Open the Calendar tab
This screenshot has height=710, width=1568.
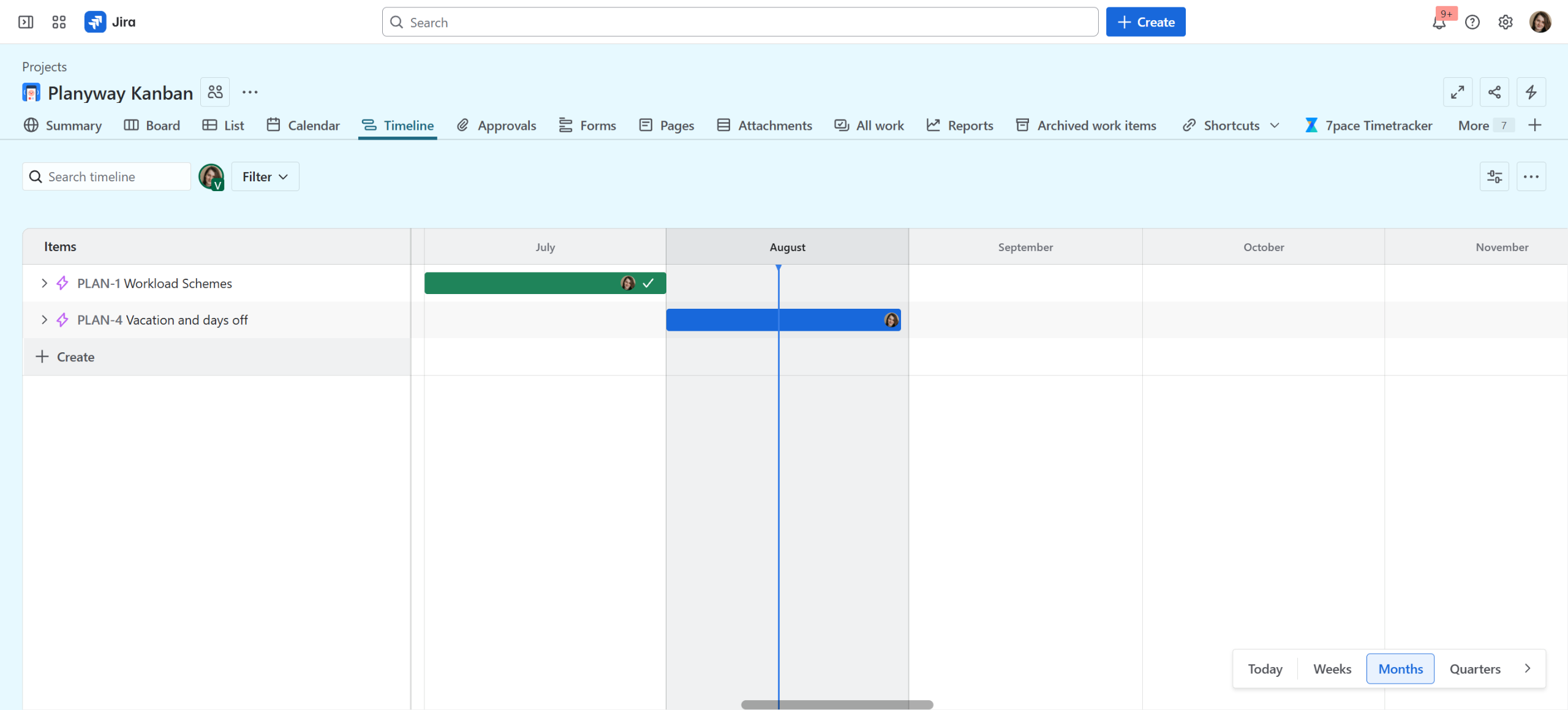pyautogui.click(x=303, y=126)
